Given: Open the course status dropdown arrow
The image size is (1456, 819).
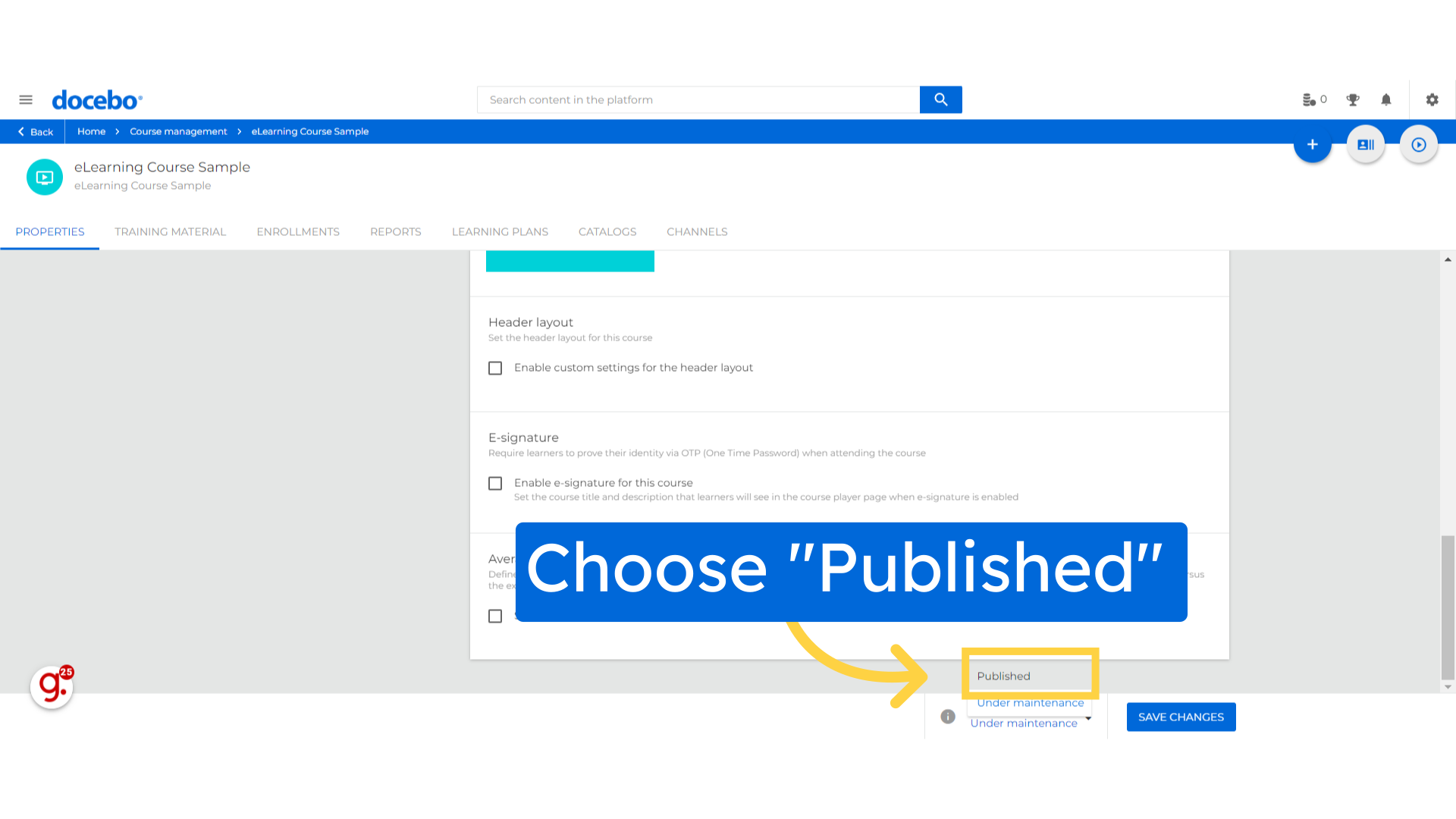Looking at the screenshot, I should point(1088,719).
